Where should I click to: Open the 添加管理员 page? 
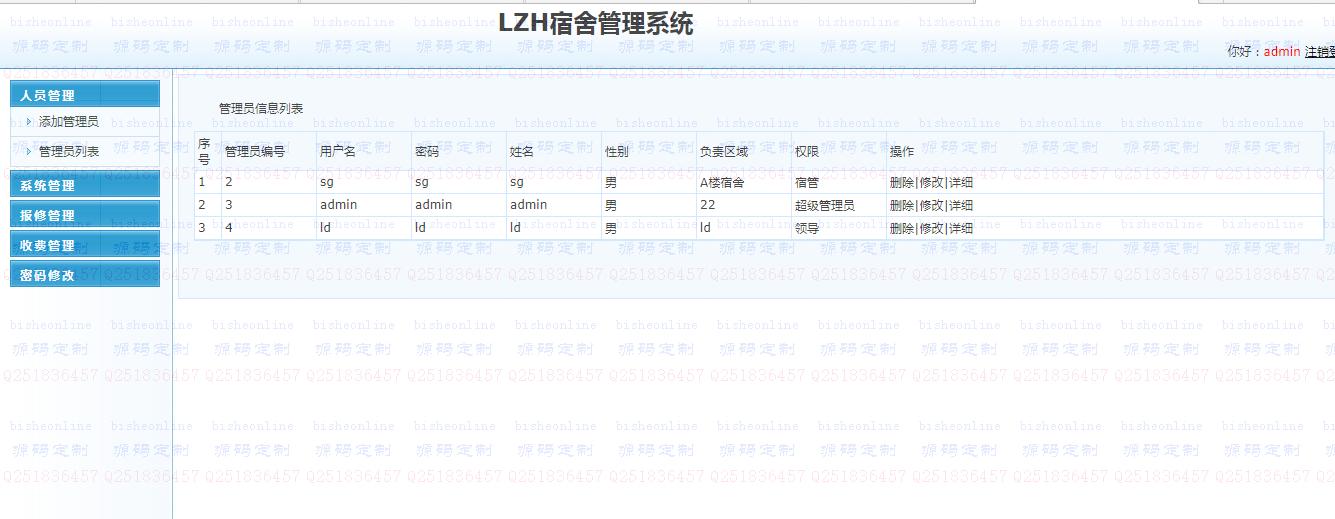tap(69, 122)
